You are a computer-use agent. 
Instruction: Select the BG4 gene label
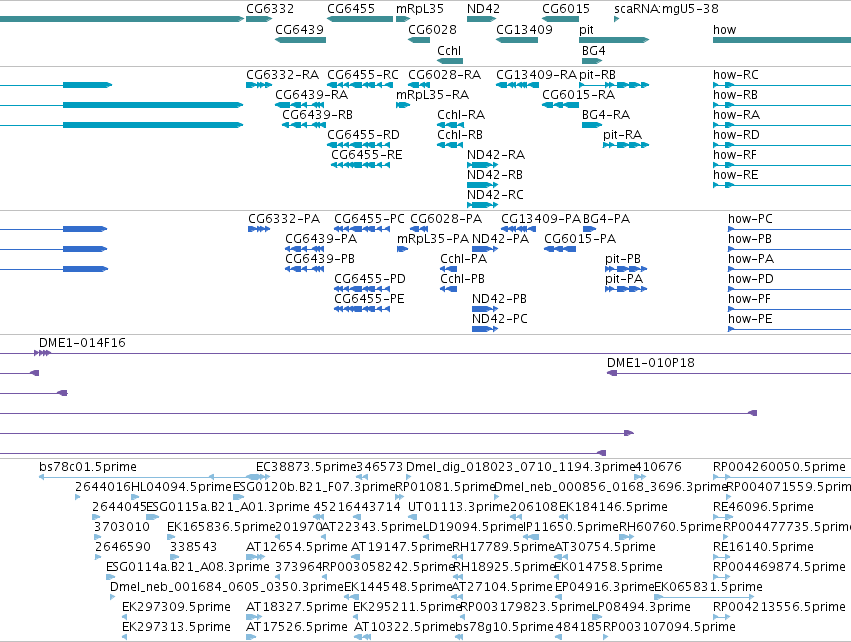(593, 51)
